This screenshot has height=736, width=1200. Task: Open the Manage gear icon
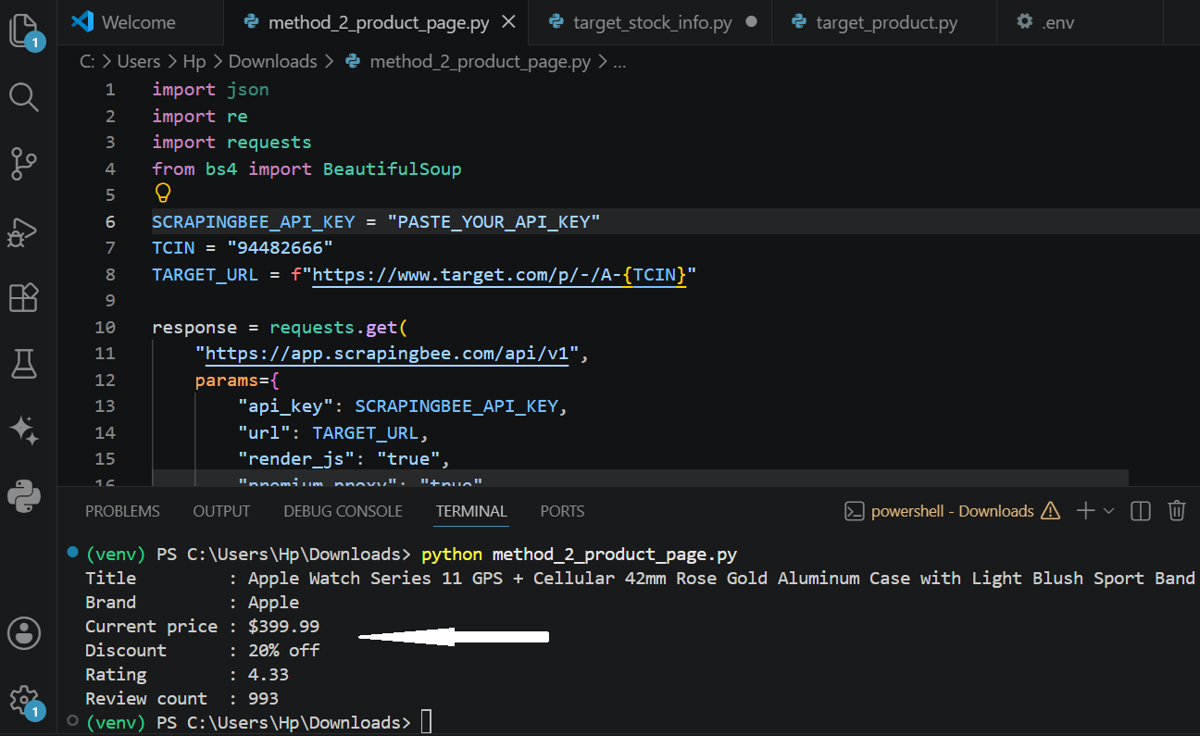[24, 701]
